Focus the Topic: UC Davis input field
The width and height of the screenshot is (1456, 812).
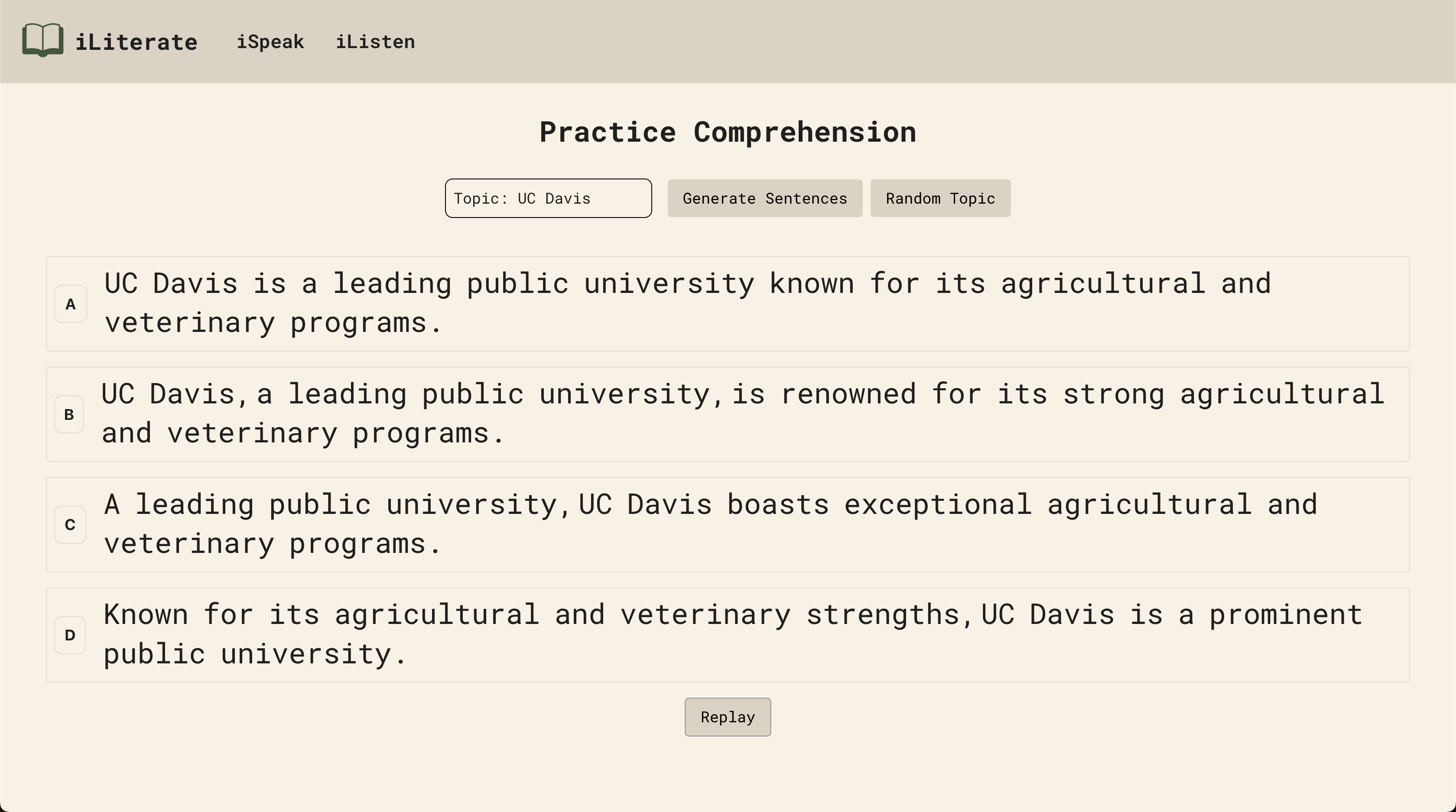(548, 198)
